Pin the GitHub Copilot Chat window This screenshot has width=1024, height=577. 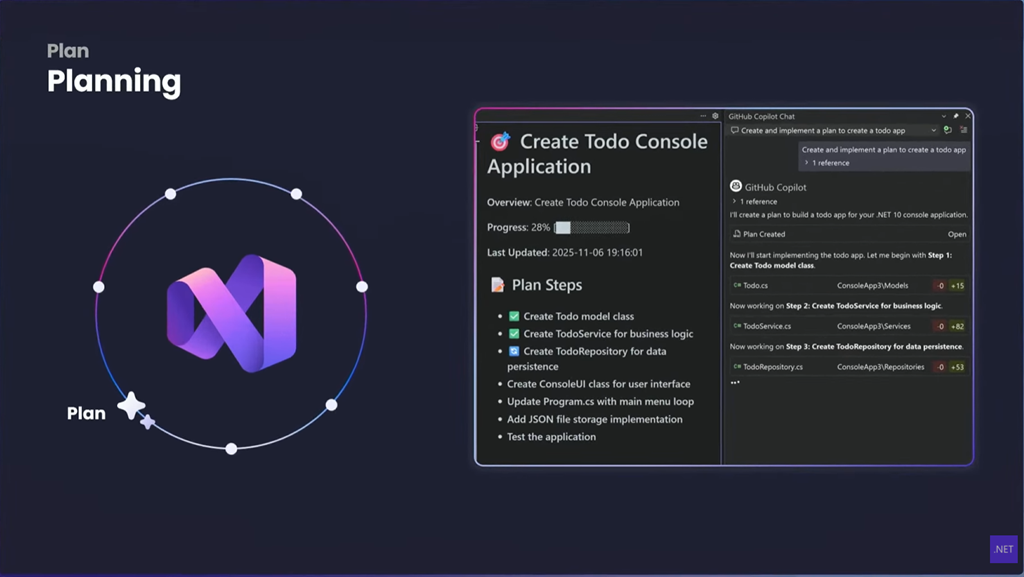click(x=955, y=116)
